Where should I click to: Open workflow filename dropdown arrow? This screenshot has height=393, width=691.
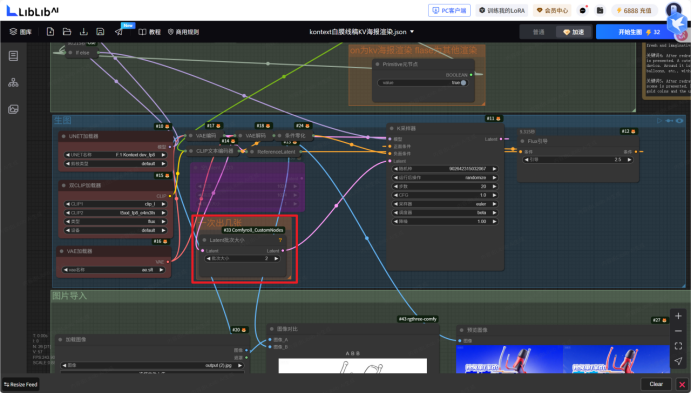tap(412, 32)
